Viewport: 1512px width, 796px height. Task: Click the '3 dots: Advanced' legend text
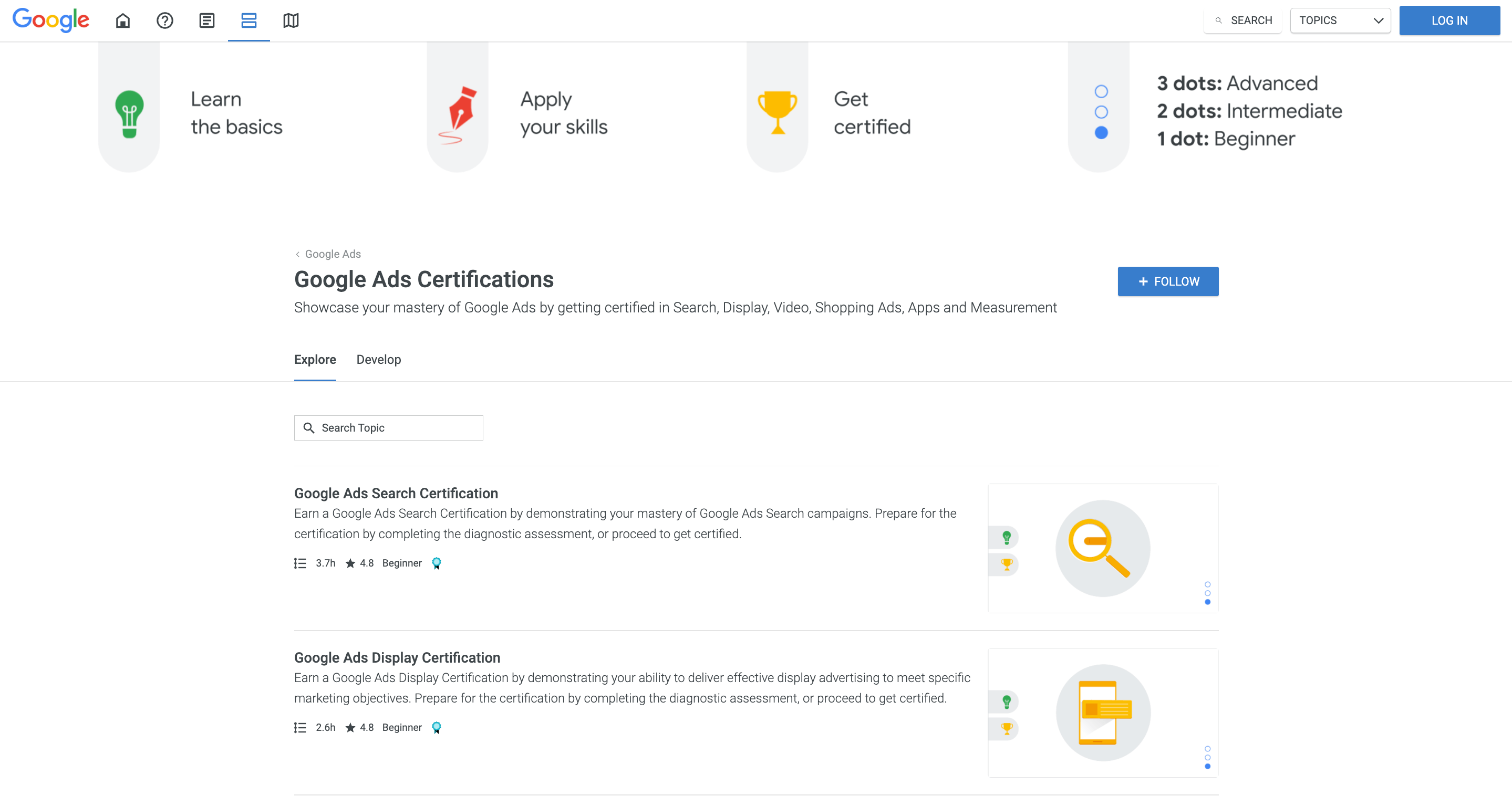tap(1237, 83)
